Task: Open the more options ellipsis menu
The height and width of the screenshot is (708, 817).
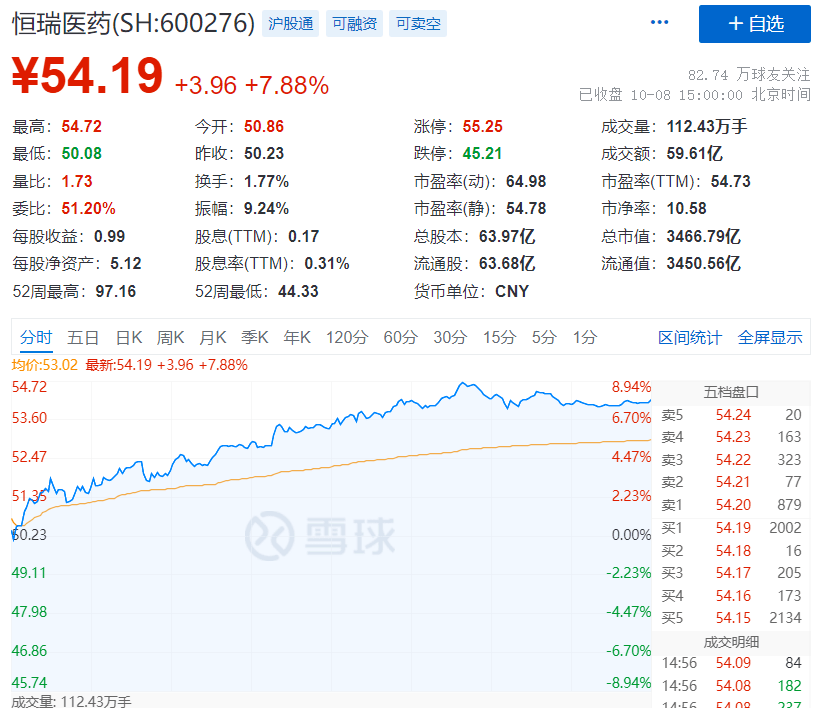Action: point(659,23)
